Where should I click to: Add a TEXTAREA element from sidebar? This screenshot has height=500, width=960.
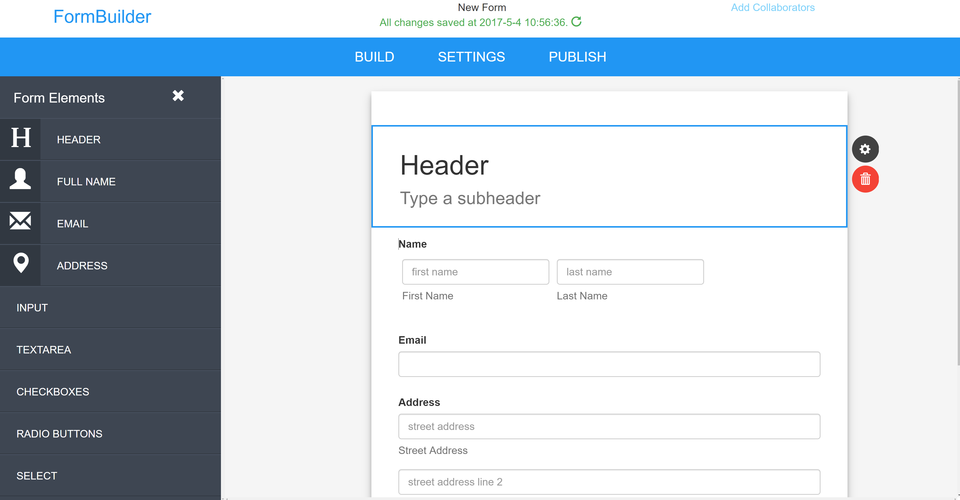tap(44, 350)
